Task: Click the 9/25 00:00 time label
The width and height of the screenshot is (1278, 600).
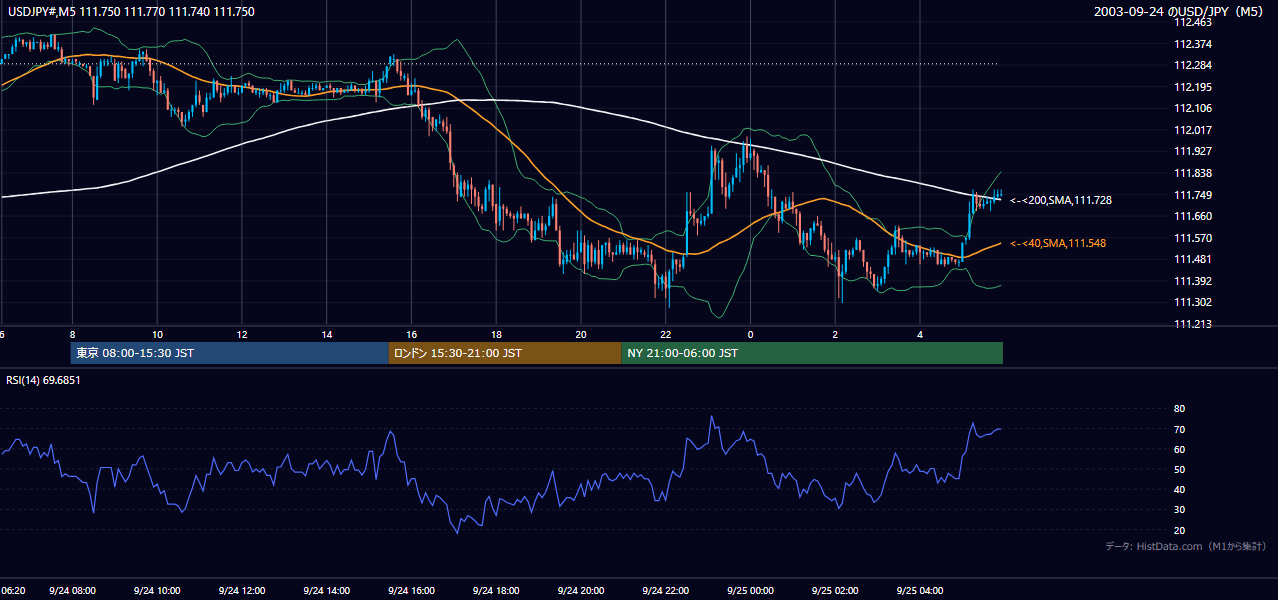Action: click(750, 591)
